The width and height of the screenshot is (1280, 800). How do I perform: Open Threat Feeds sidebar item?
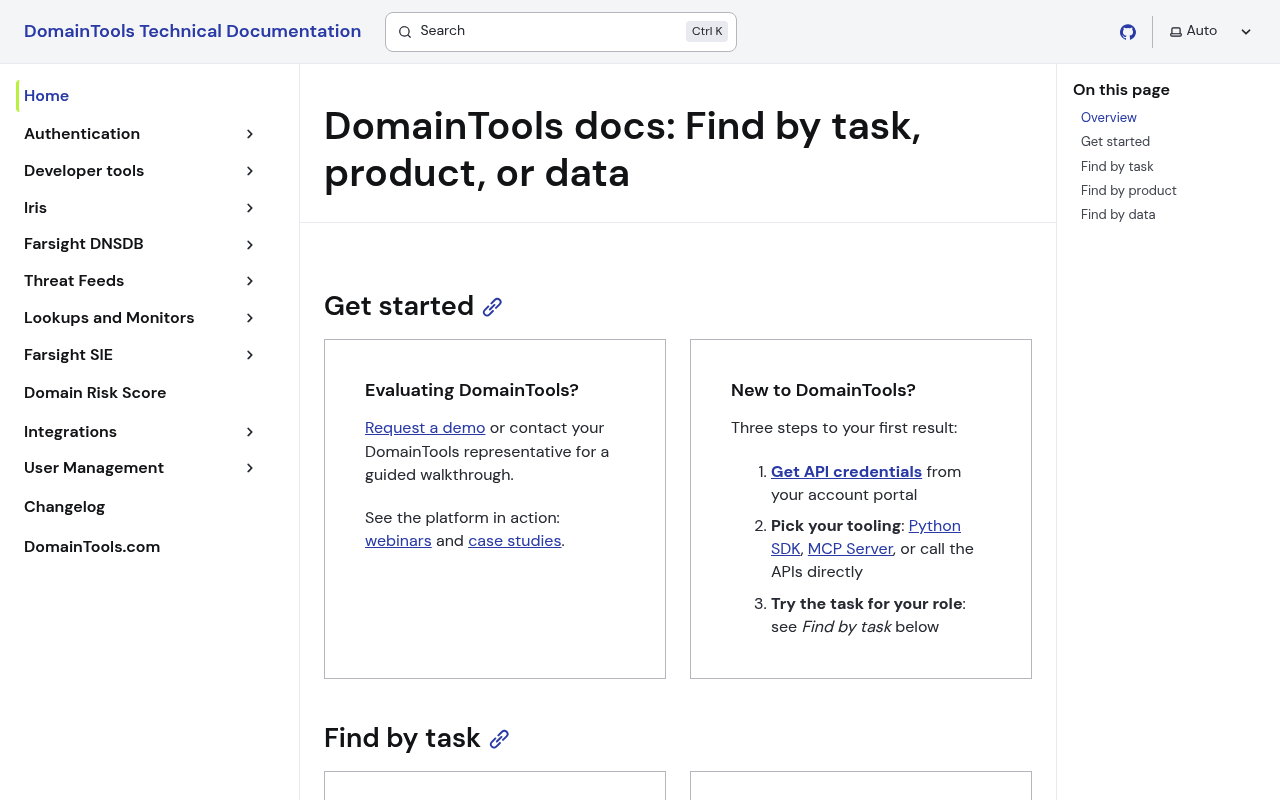point(74,281)
